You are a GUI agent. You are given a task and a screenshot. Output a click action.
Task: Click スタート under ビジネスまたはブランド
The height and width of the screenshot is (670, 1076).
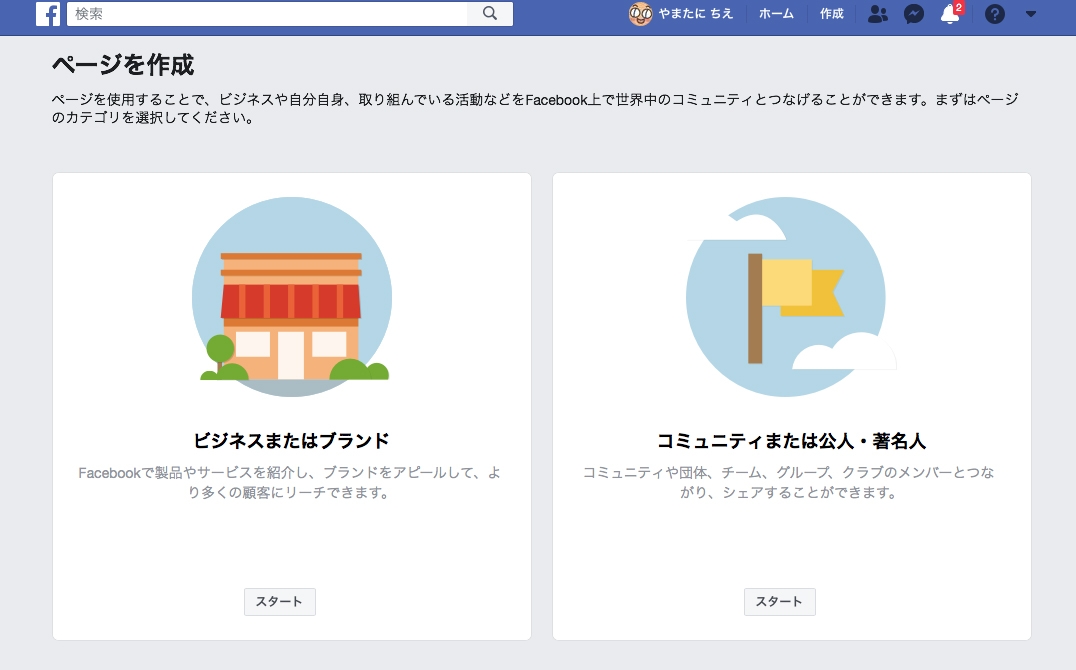pos(279,601)
